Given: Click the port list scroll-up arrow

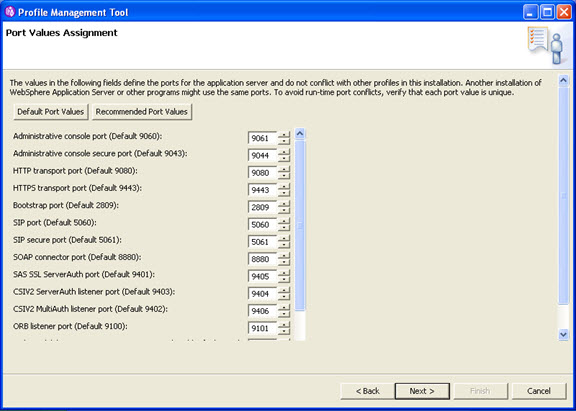Looking at the screenshot, I should pyautogui.click(x=300, y=134).
